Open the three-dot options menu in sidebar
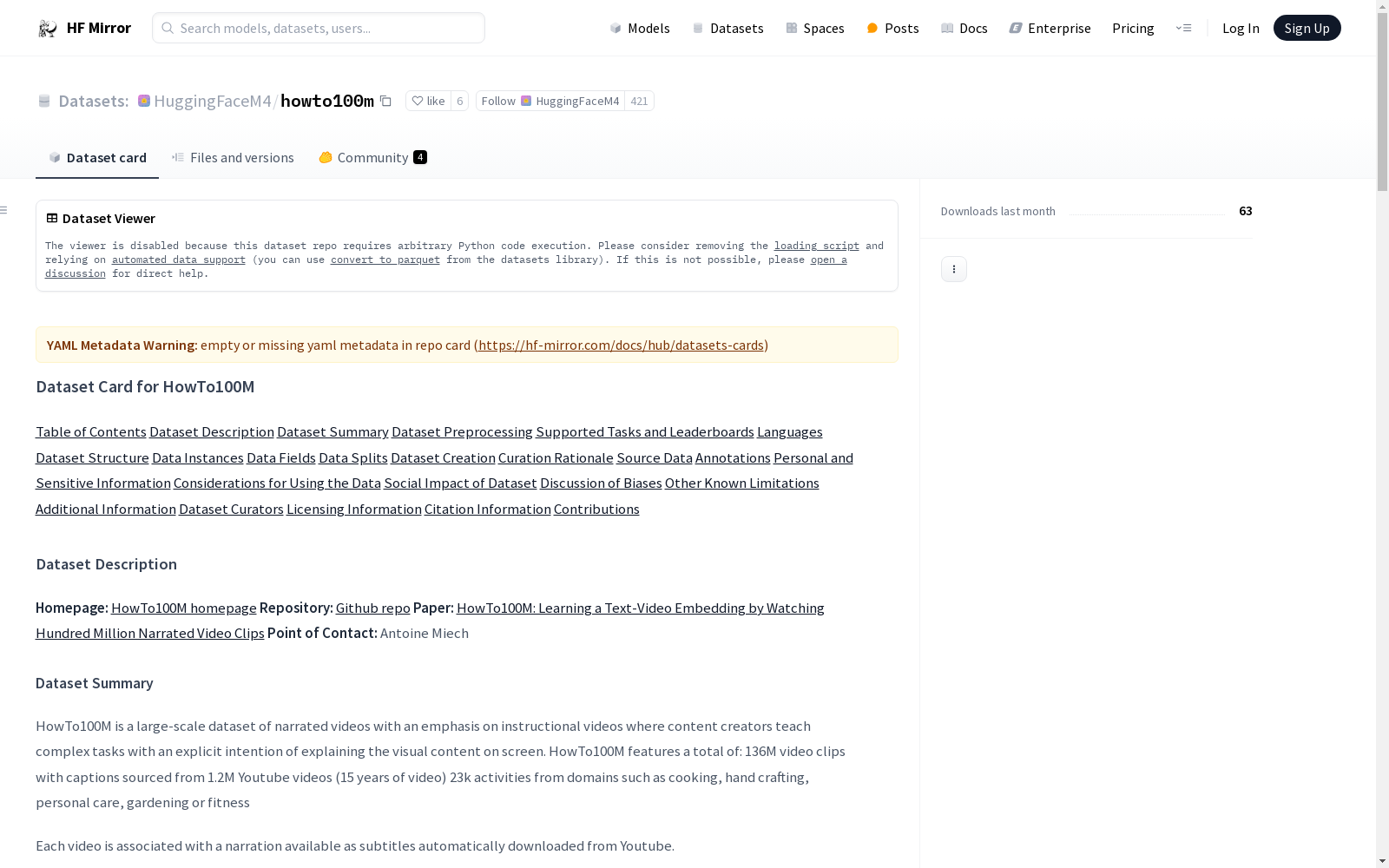 [954, 269]
